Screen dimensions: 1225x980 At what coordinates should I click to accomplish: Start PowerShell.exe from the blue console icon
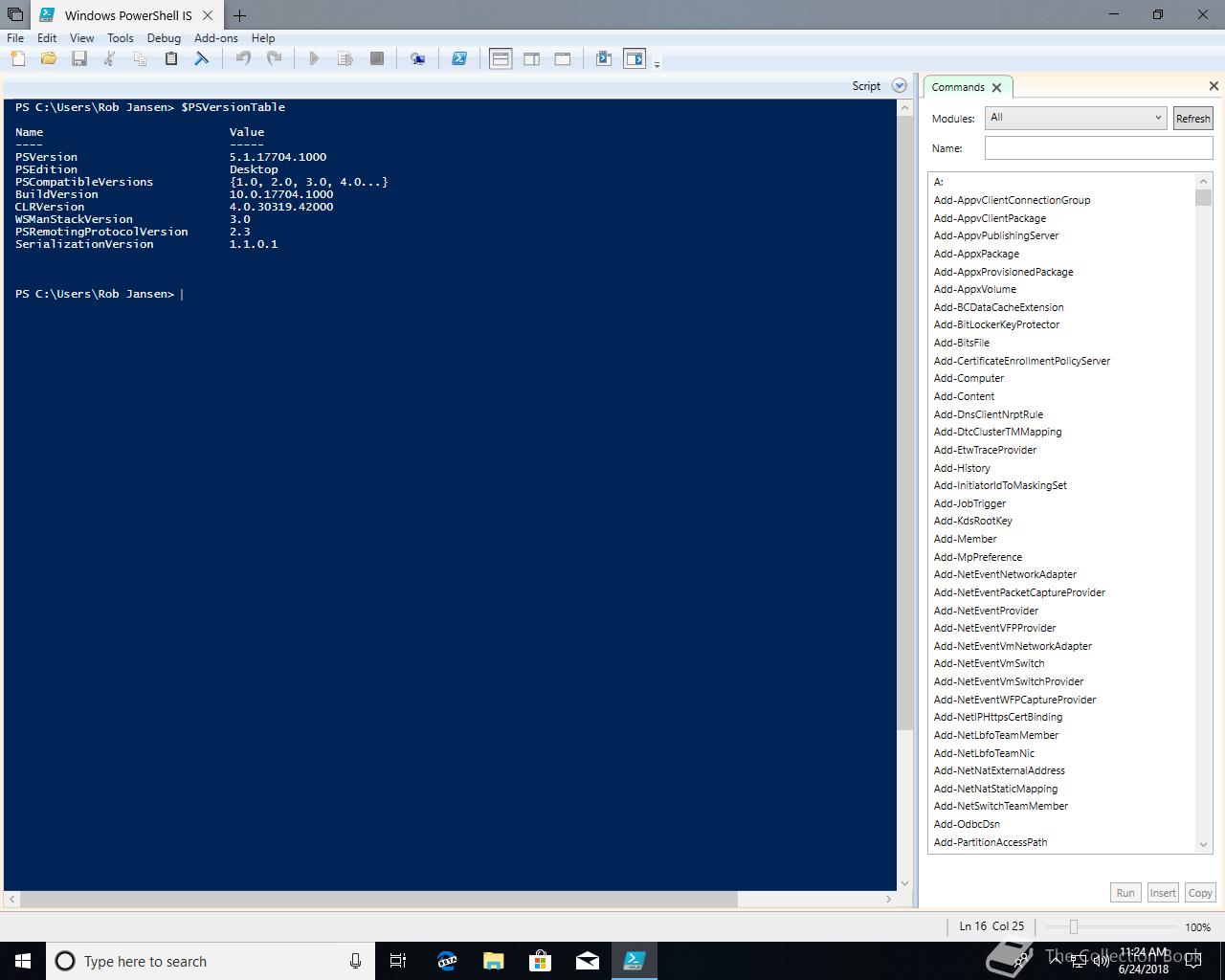tap(459, 59)
